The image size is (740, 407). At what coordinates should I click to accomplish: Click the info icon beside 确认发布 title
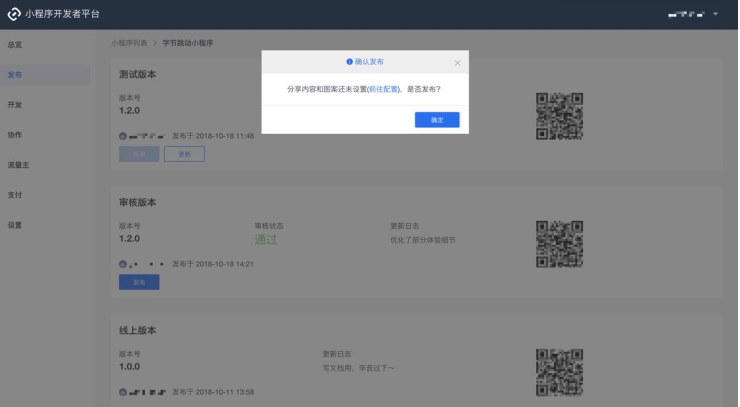(x=349, y=61)
